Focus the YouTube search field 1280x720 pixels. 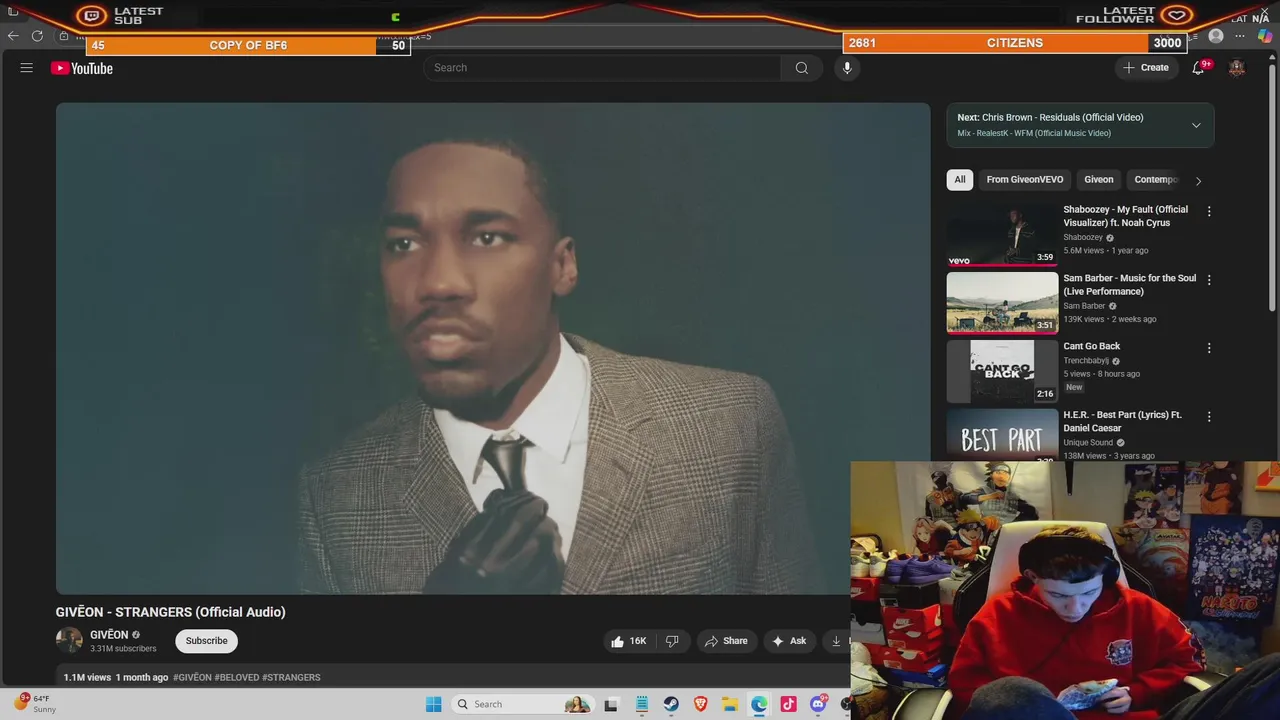point(602,68)
